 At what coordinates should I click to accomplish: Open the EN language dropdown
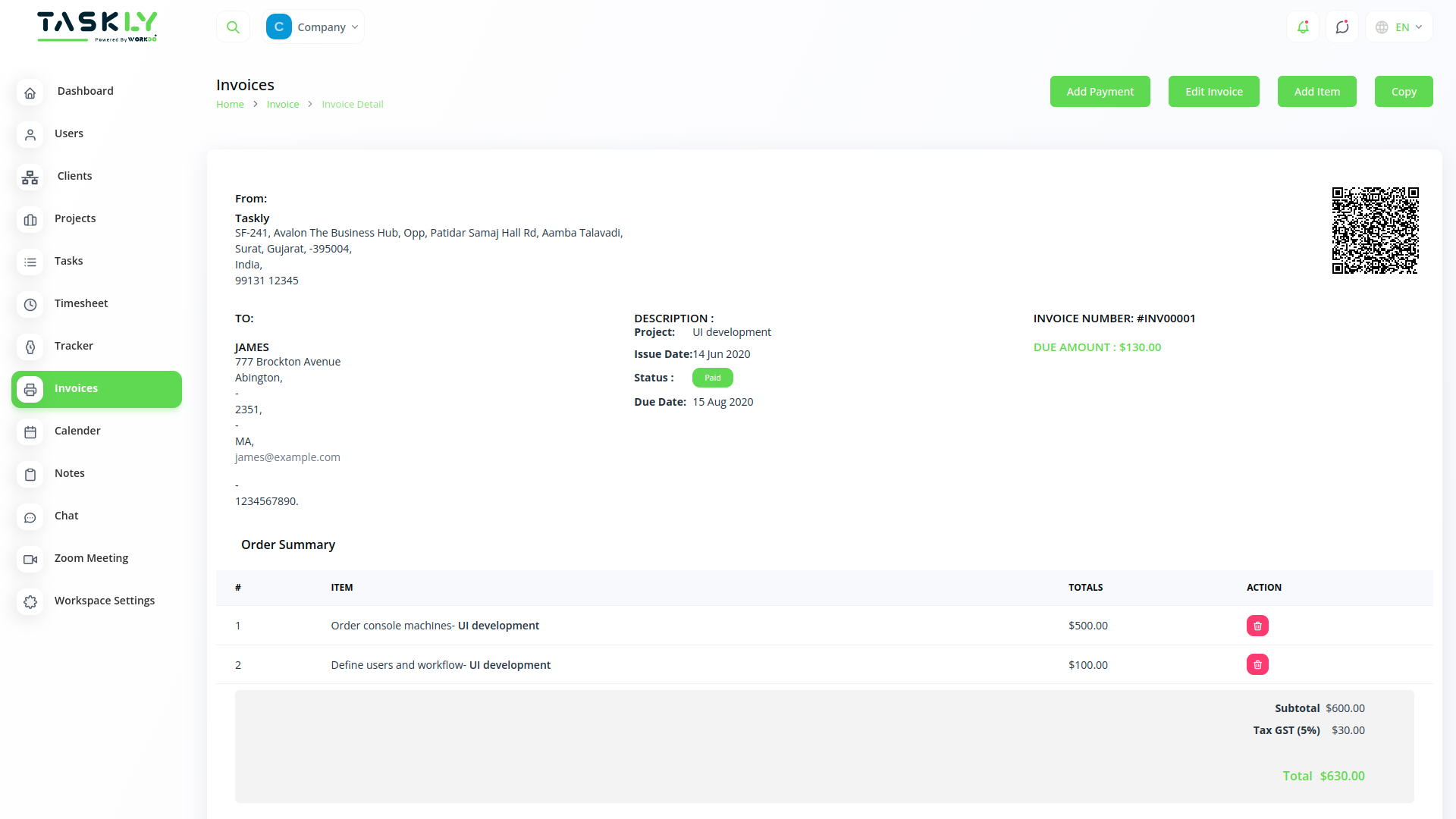click(x=1399, y=27)
